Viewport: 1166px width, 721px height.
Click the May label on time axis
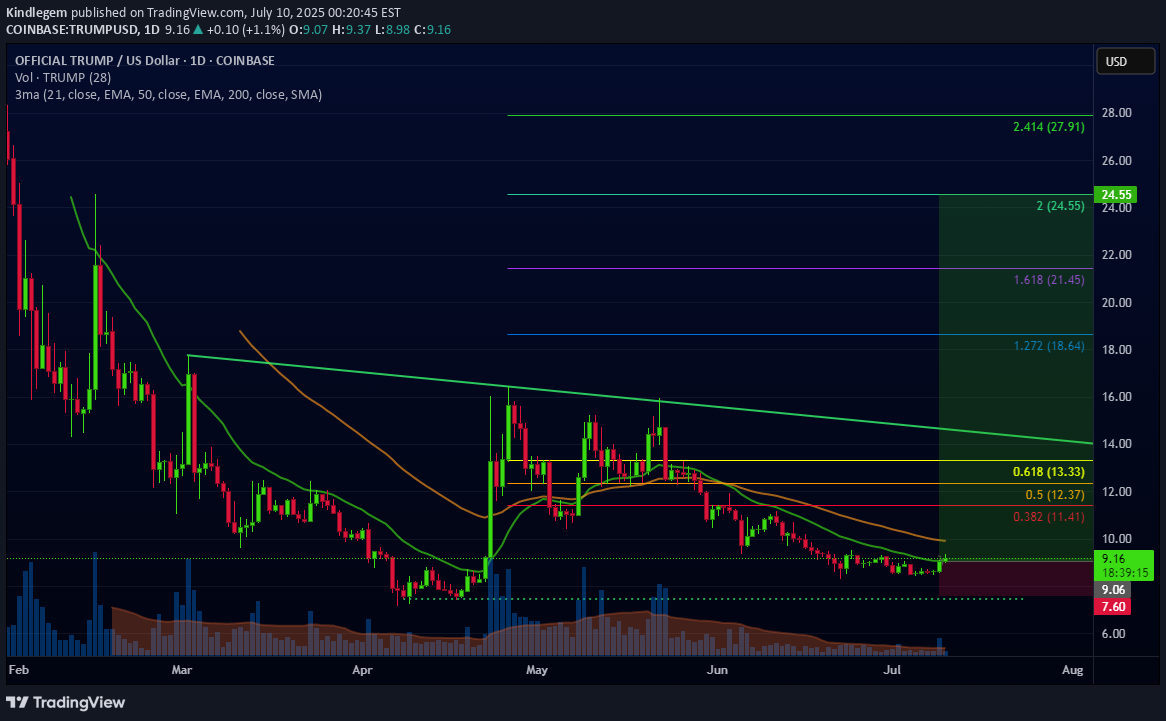(538, 666)
